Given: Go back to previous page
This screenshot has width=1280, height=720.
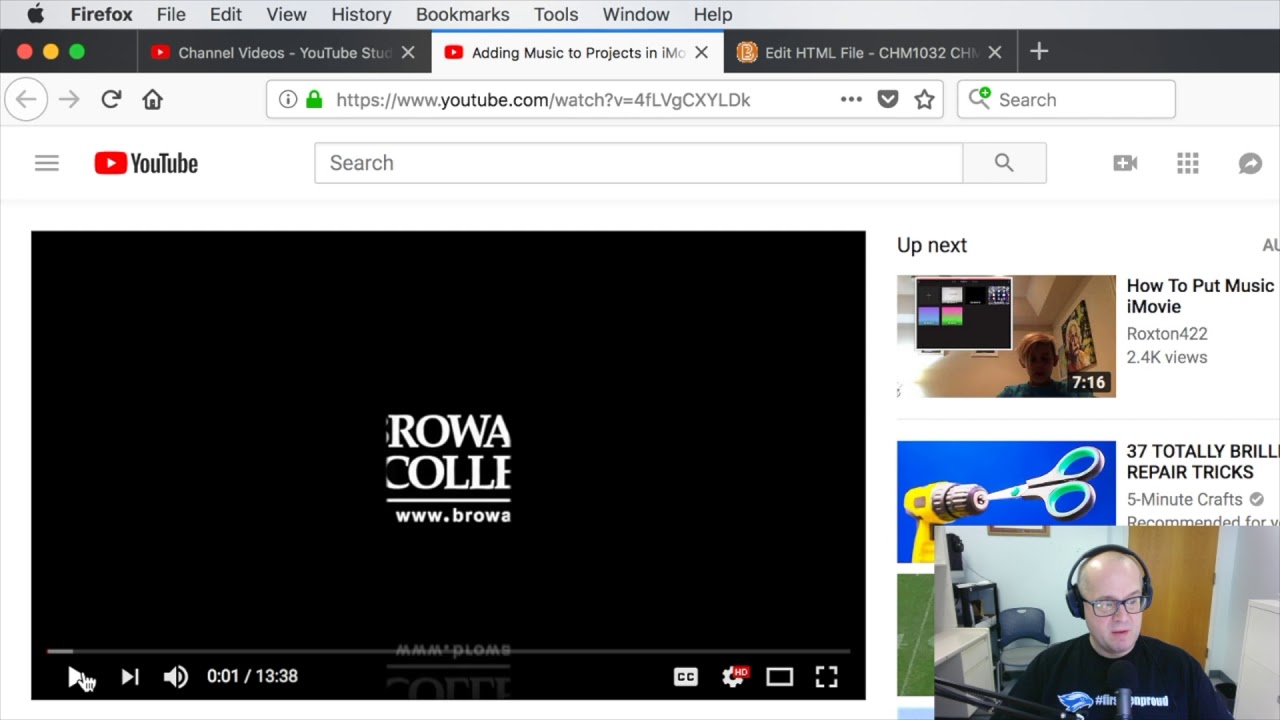Looking at the screenshot, I should tap(26, 99).
